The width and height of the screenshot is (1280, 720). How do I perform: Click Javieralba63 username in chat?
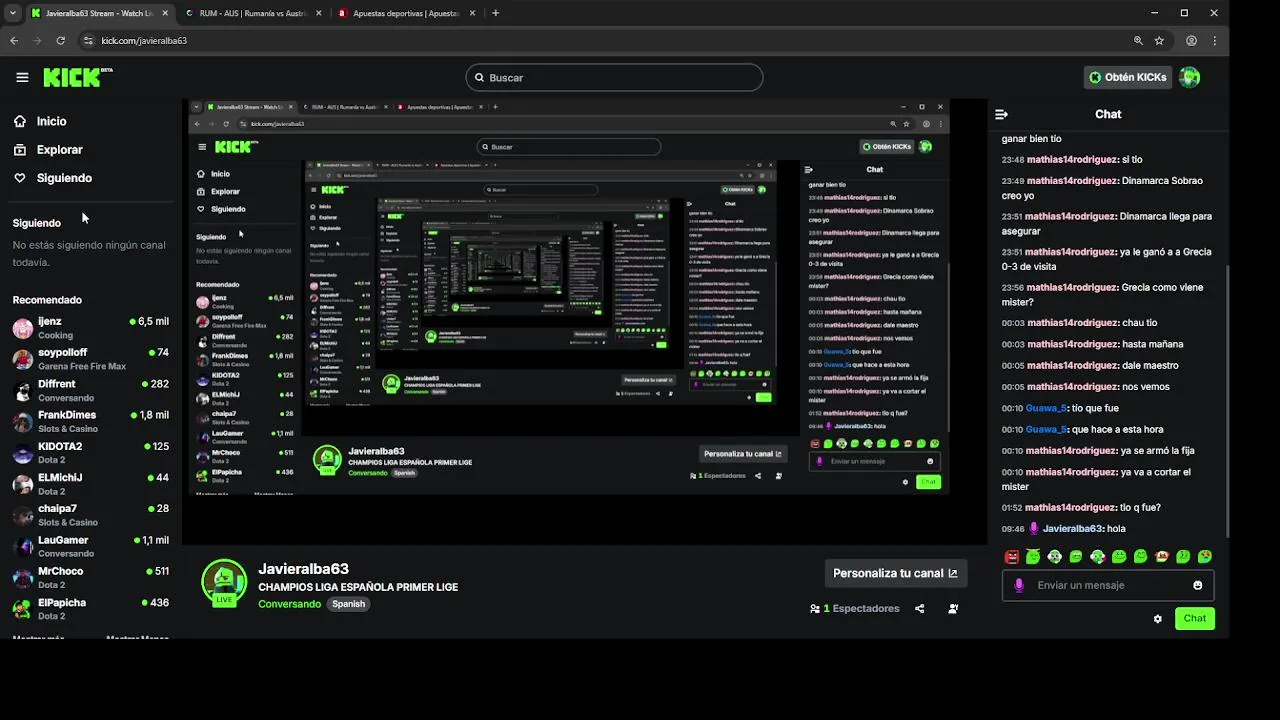1073,529
